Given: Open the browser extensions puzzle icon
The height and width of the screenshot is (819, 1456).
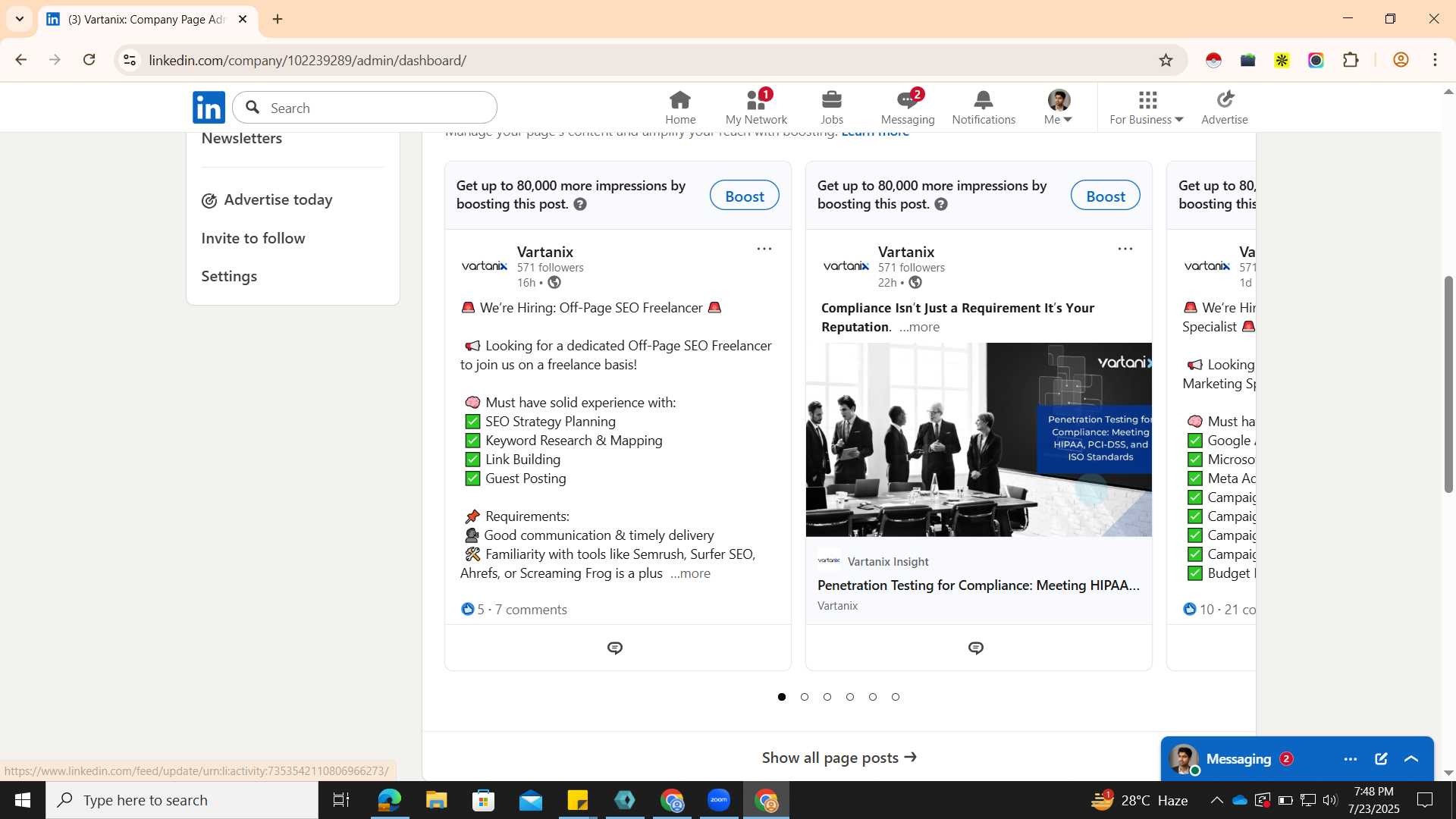Looking at the screenshot, I should (1351, 60).
